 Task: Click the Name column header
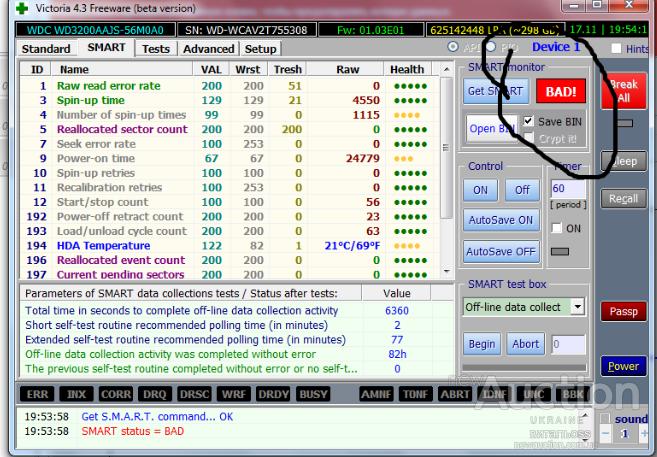pyautogui.click(x=122, y=69)
